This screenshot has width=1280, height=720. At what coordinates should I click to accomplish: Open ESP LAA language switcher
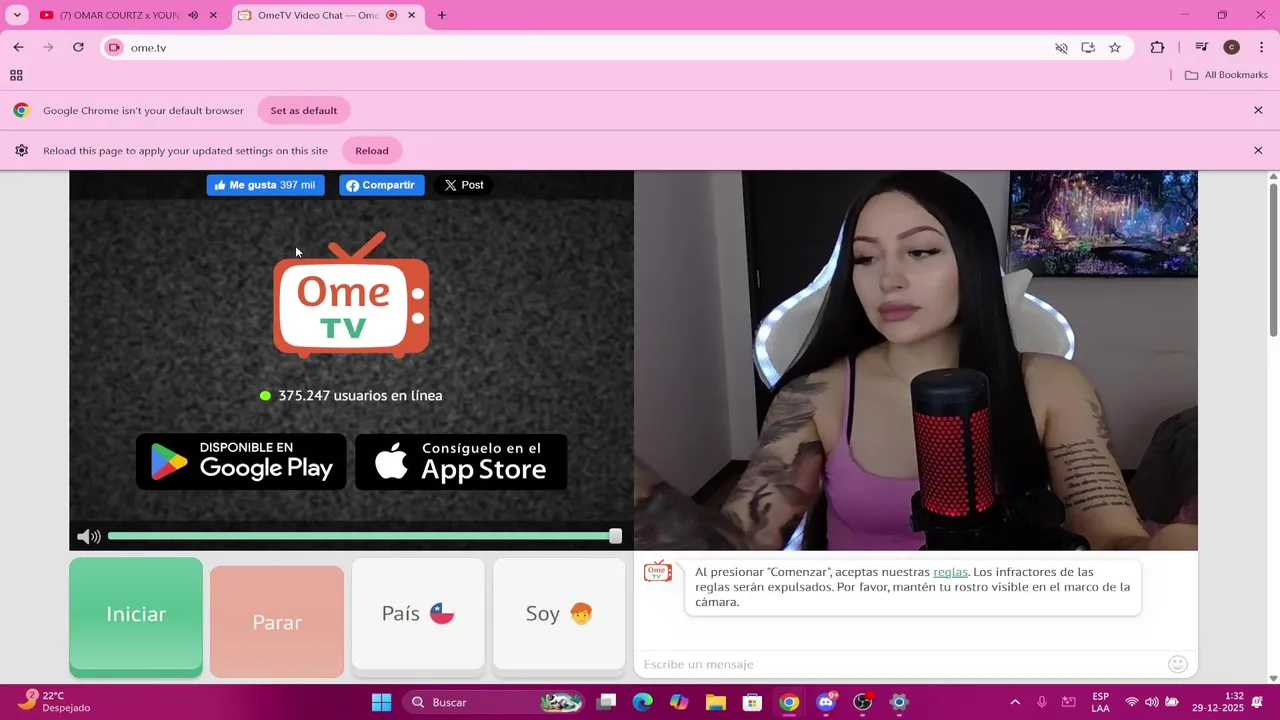[1100, 702]
